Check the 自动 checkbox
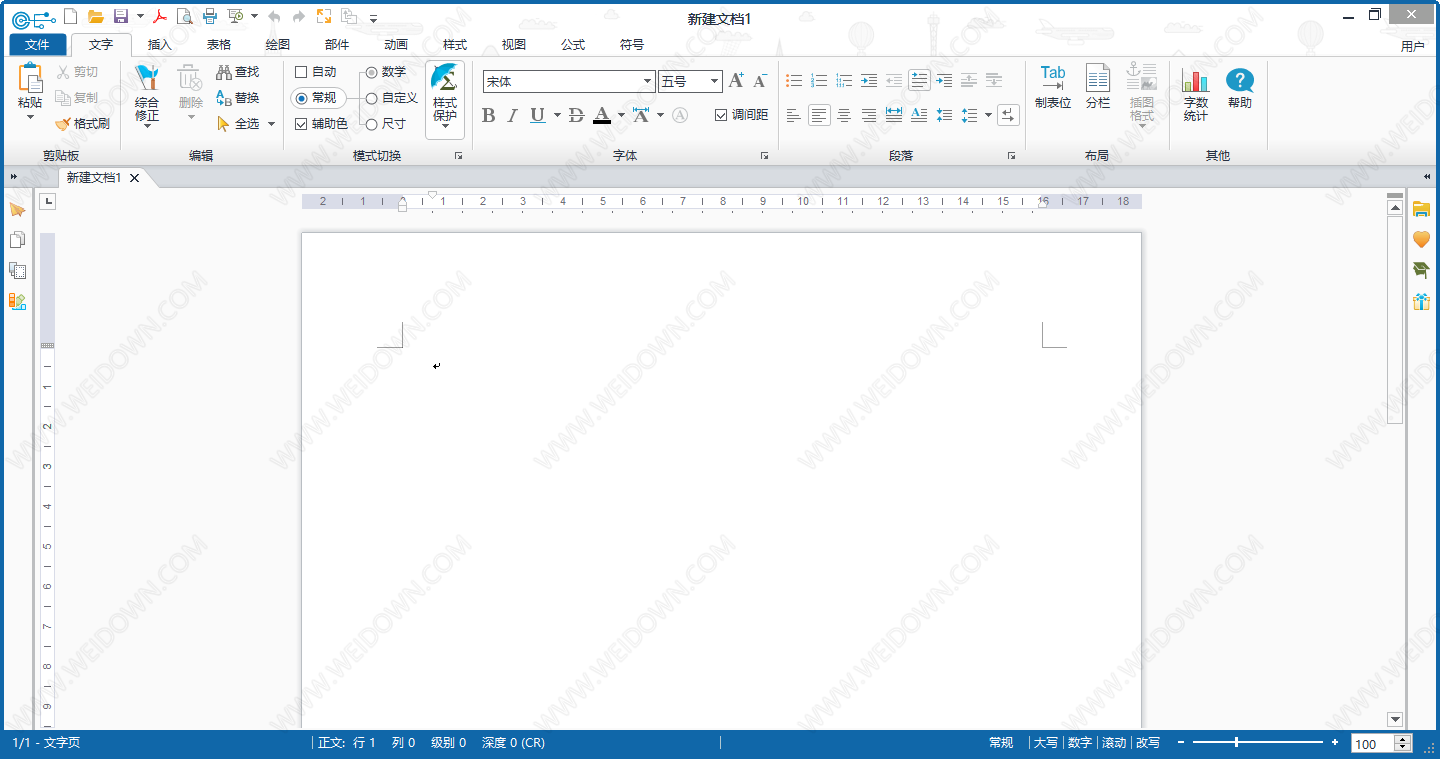1440x759 pixels. point(301,72)
